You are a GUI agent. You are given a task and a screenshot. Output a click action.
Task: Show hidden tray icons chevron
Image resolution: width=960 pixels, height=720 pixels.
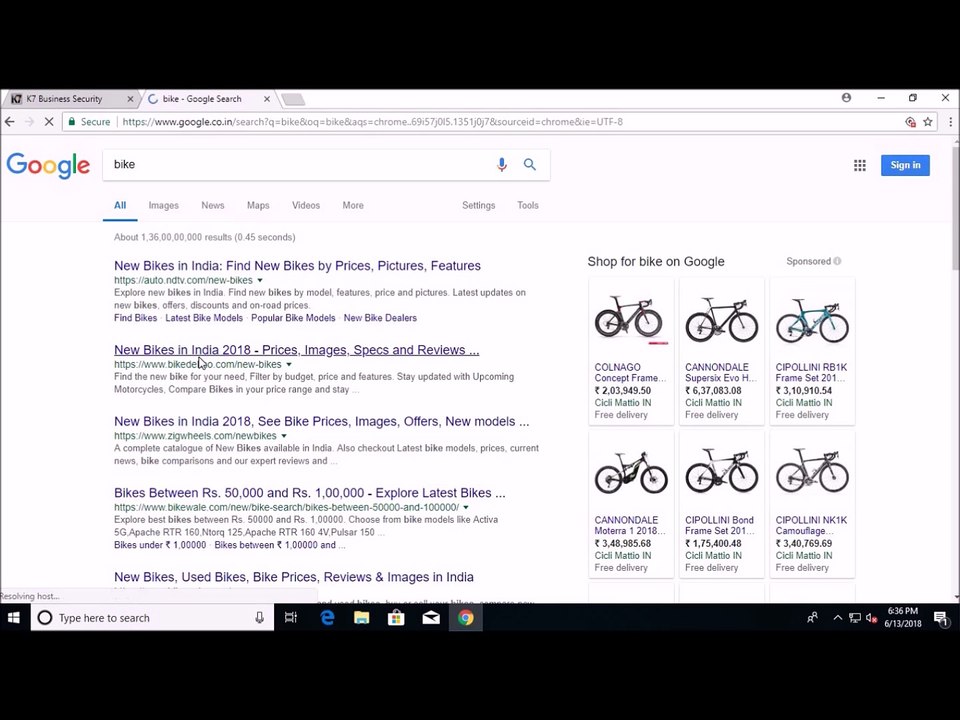pos(837,618)
